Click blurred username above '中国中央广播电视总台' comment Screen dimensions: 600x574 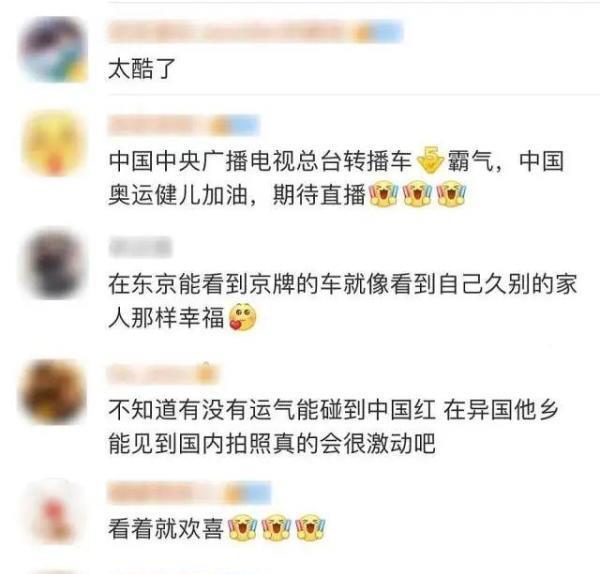point(160,125)
